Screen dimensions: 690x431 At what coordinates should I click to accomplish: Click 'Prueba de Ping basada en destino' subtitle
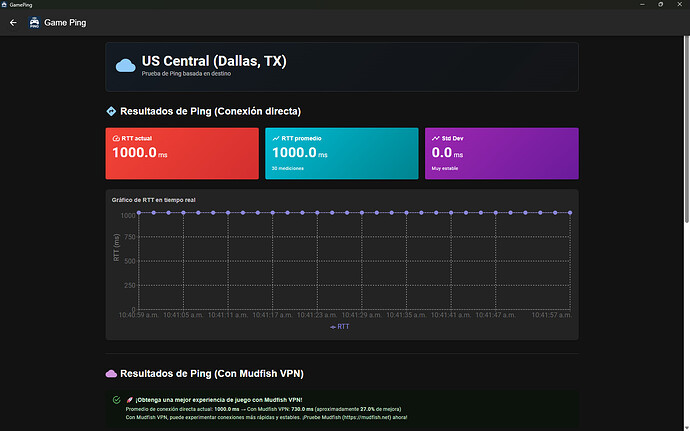(186, 74)
